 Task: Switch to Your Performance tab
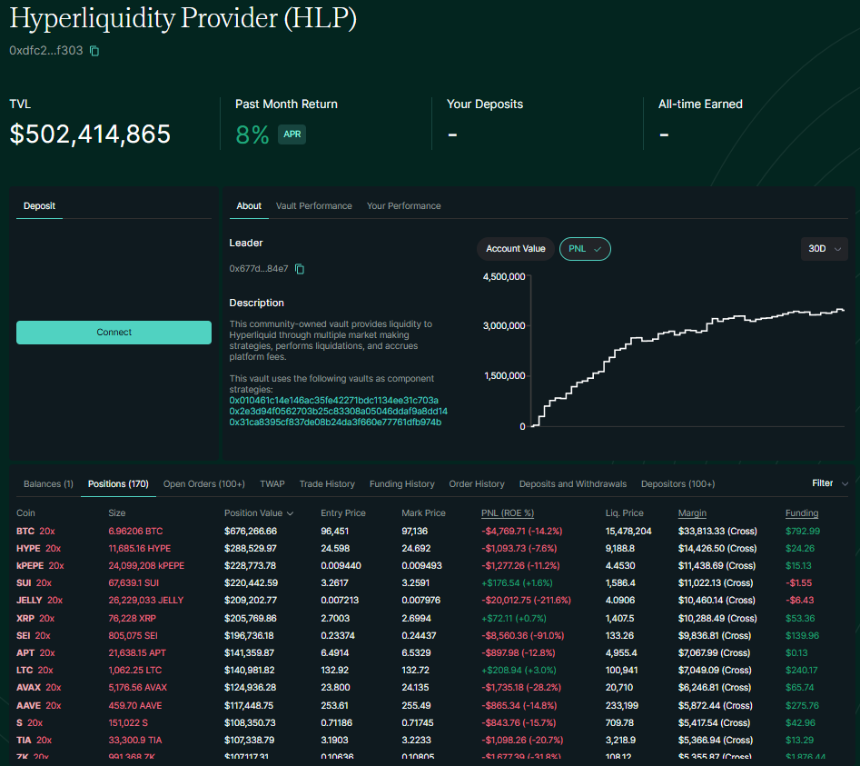pyautogui.click(x=404, y=206)
